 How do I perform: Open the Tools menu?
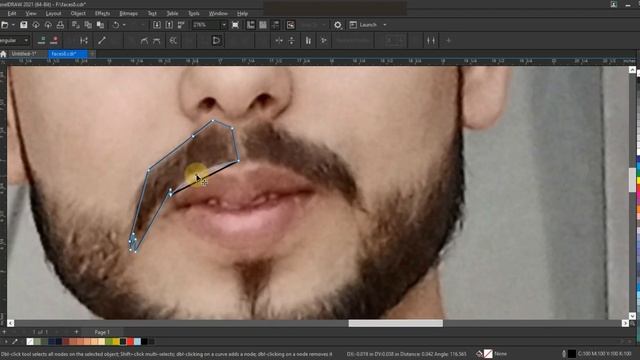pyautogui.click(x=193, y=13)
